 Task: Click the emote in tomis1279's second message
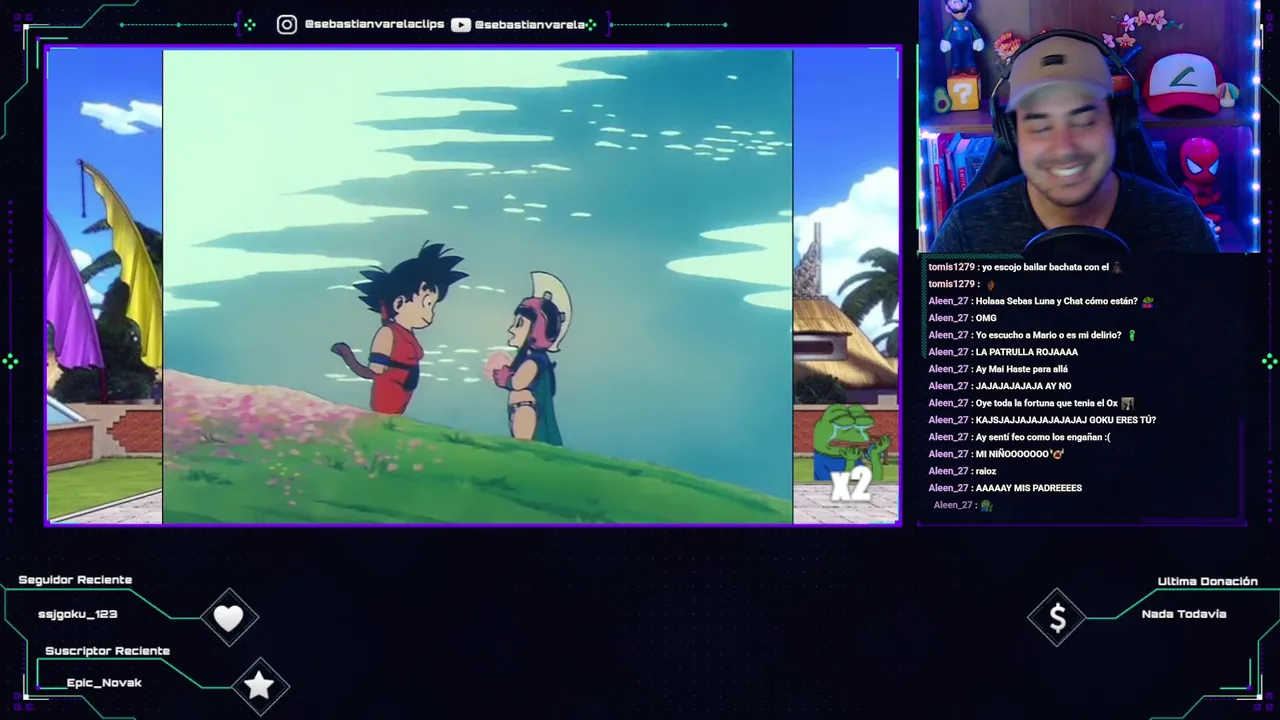point(991,285)
